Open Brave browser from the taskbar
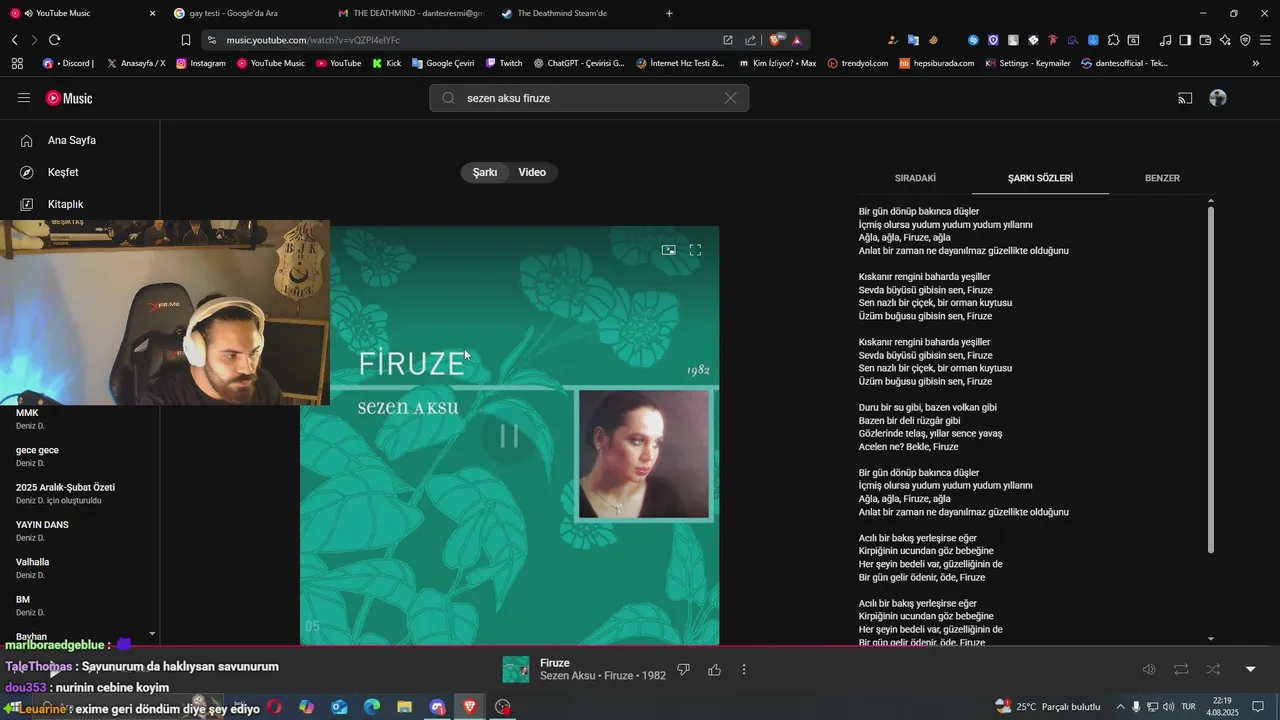This screenshot has height=720, width=1280. click(470, 707)
